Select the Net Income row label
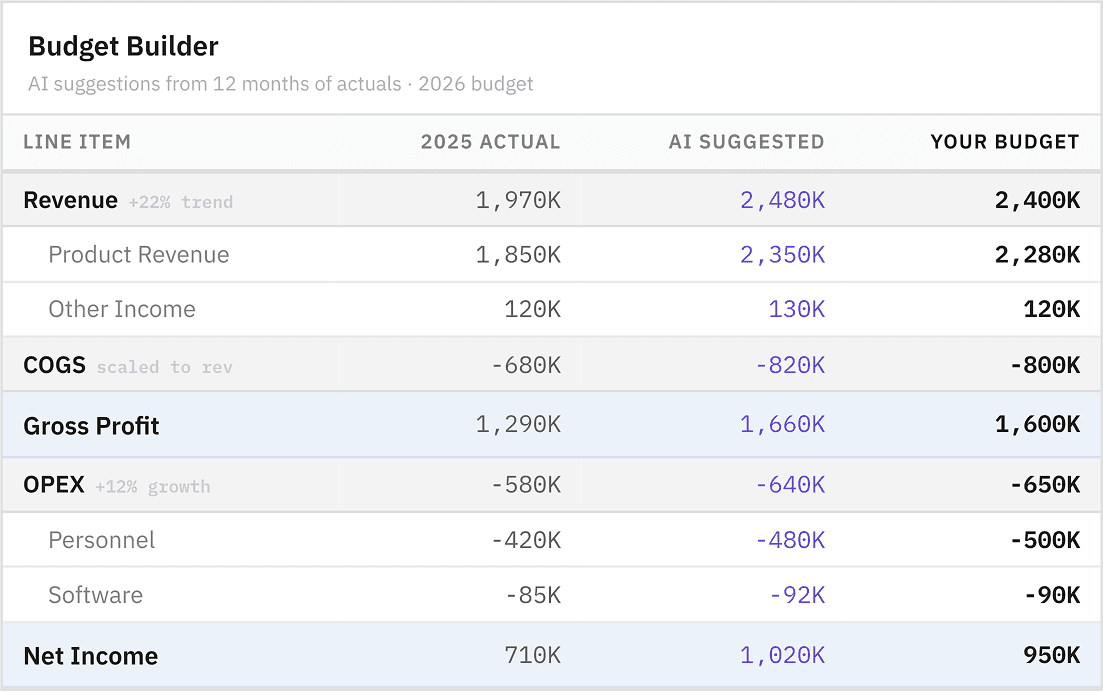The height and width of the screenshot is (691, 1103). point(90,656)
